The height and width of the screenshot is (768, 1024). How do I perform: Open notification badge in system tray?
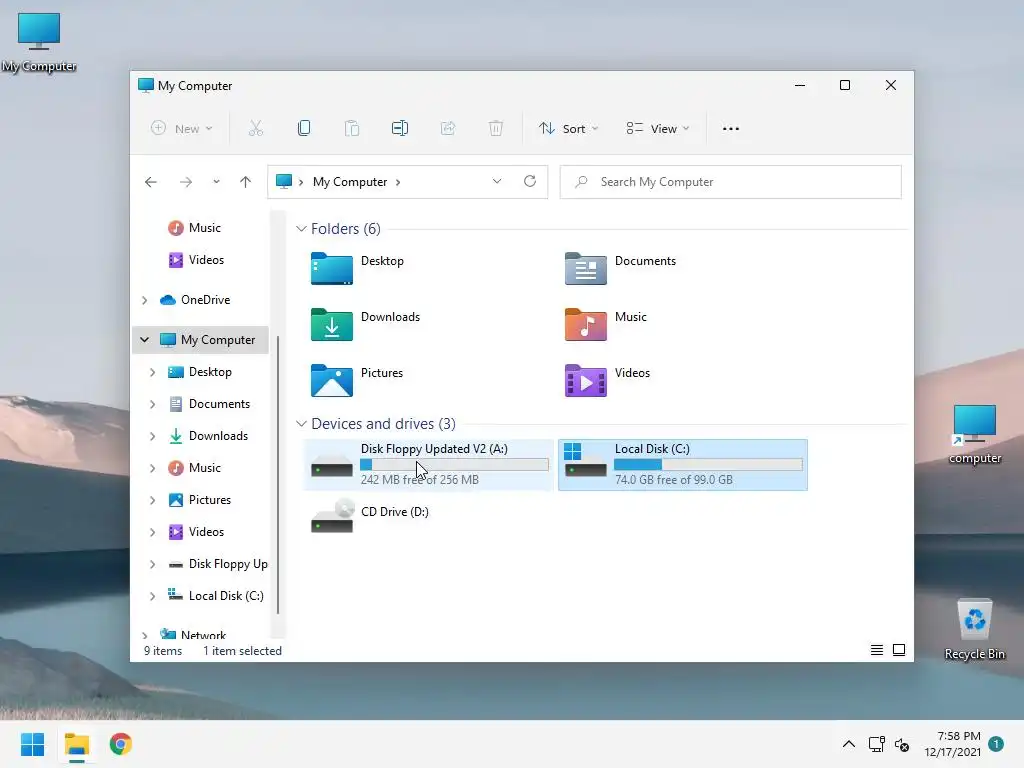pyautogui.click(x=996, y=744)
